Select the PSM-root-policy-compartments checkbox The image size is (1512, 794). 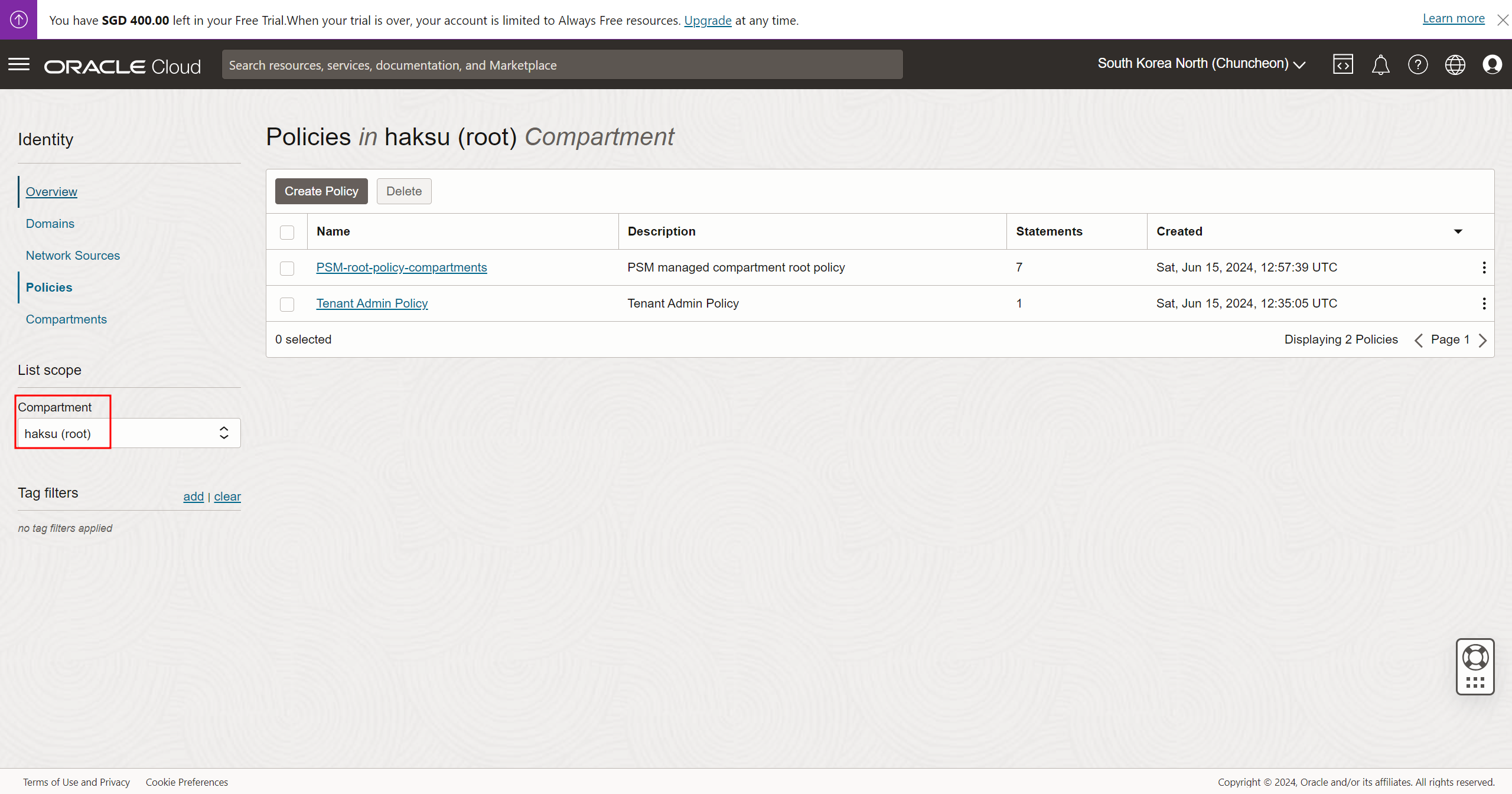(x=287, y=268)
